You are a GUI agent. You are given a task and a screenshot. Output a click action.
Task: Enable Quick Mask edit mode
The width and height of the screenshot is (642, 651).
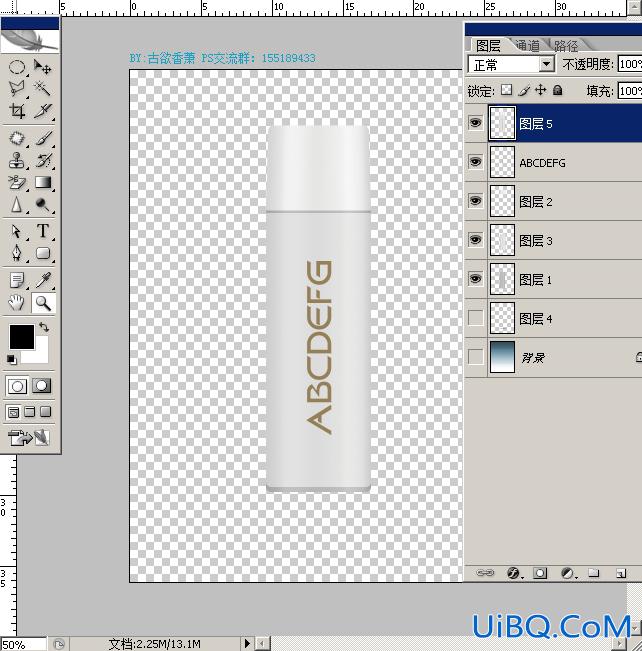tap(42, 386)
